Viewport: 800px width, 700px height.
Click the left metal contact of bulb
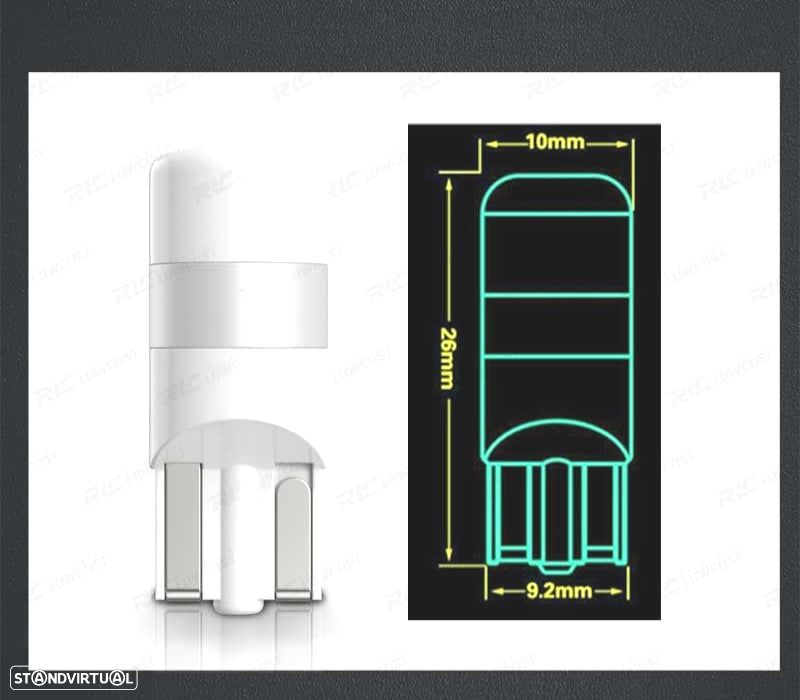[x=182, y=531]
